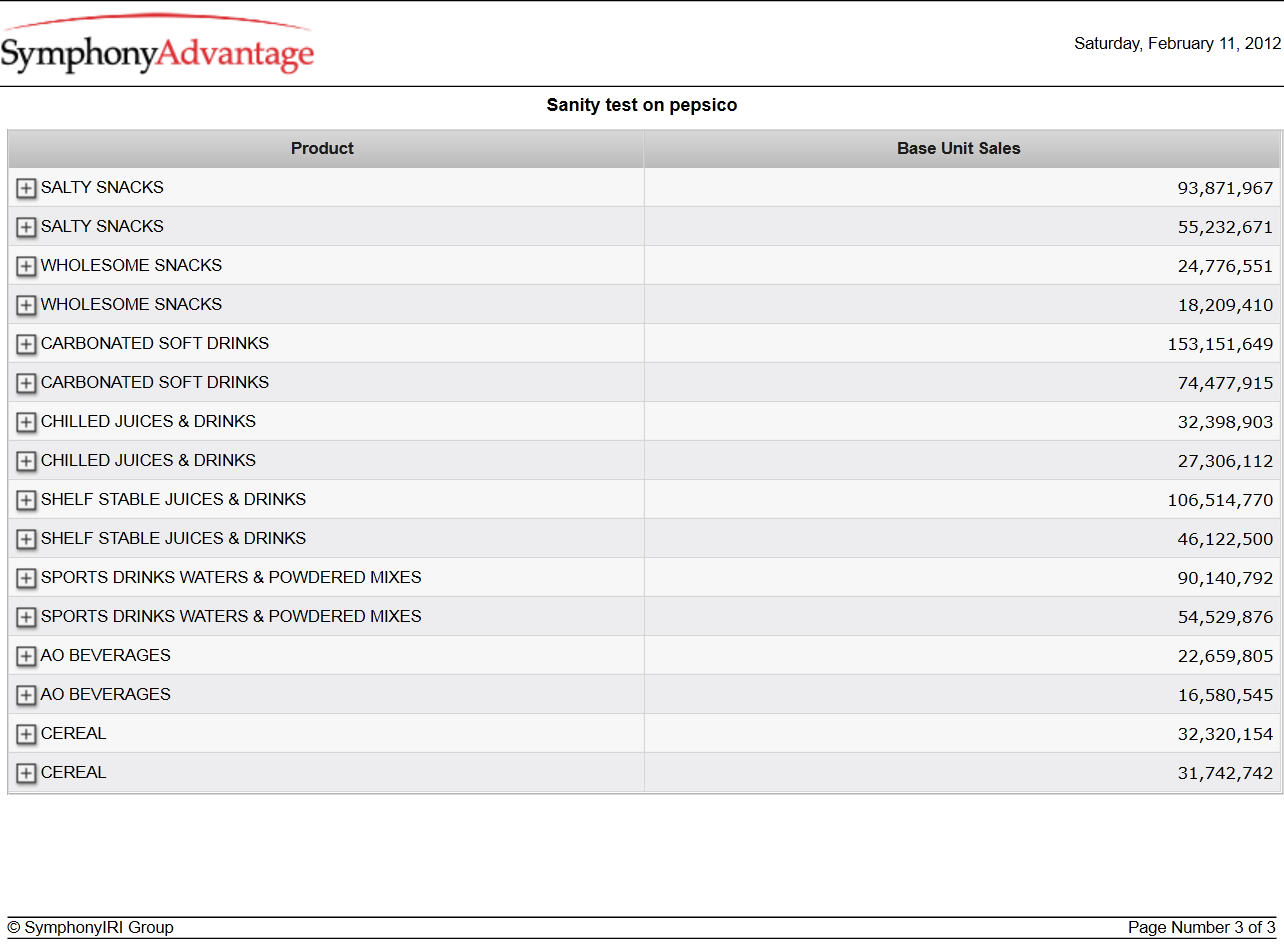Select the value 27,306,112
The width and height of the screenshot is (1284, 946).
tap(1225, 461)
